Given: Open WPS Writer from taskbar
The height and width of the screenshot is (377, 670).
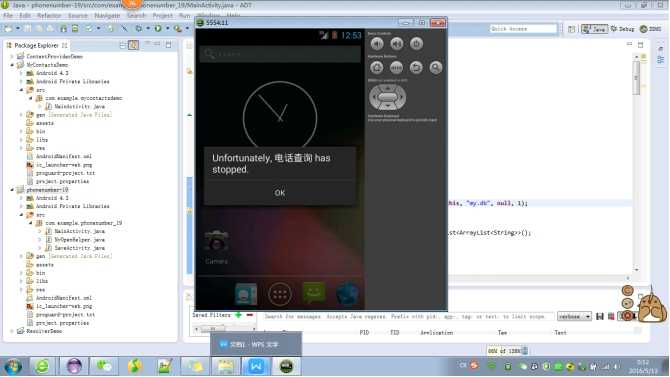Looking at the screenshot, I should click(x=256, y=366).
